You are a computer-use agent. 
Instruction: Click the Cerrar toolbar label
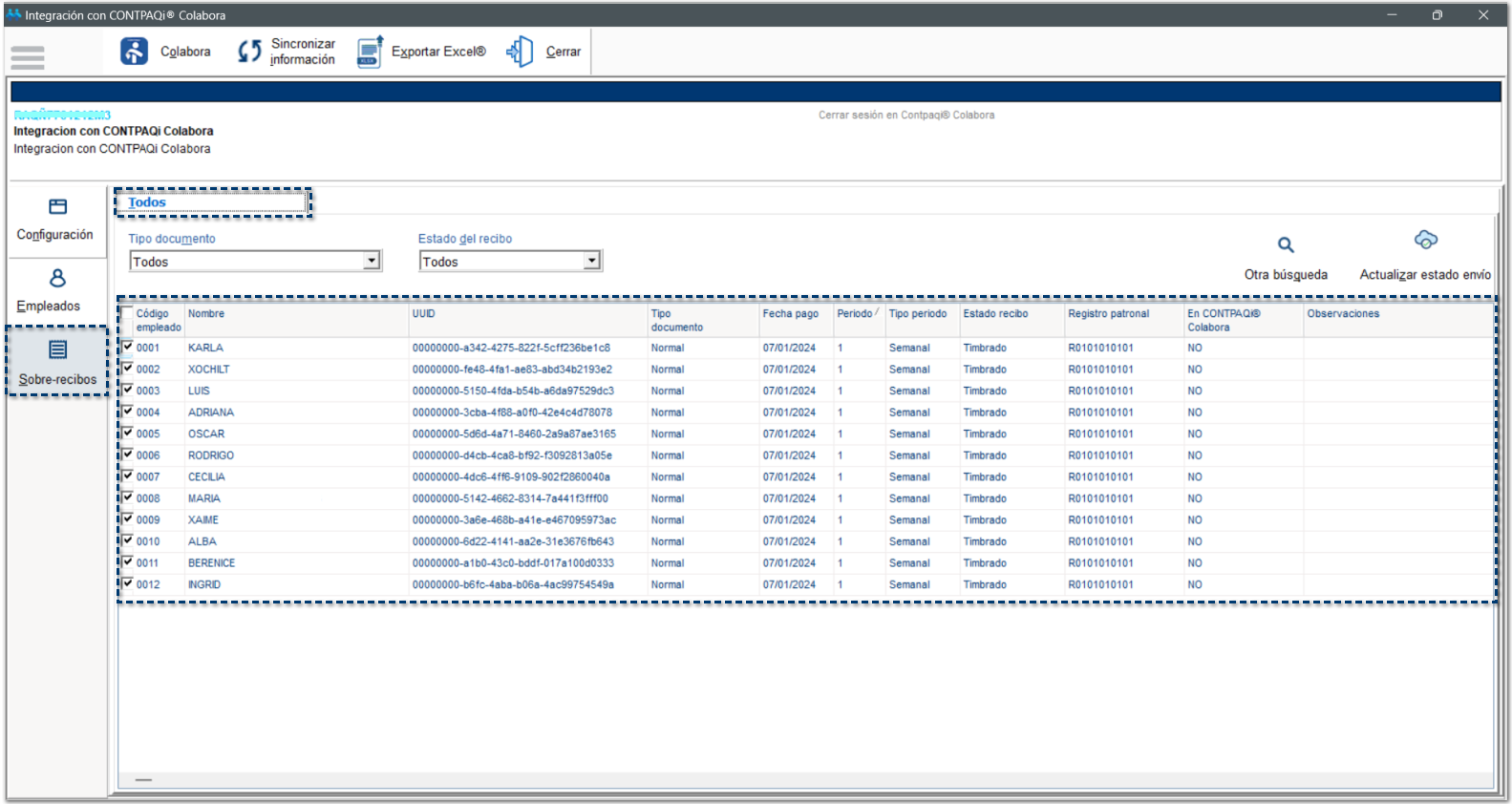[x=564, y=52]
